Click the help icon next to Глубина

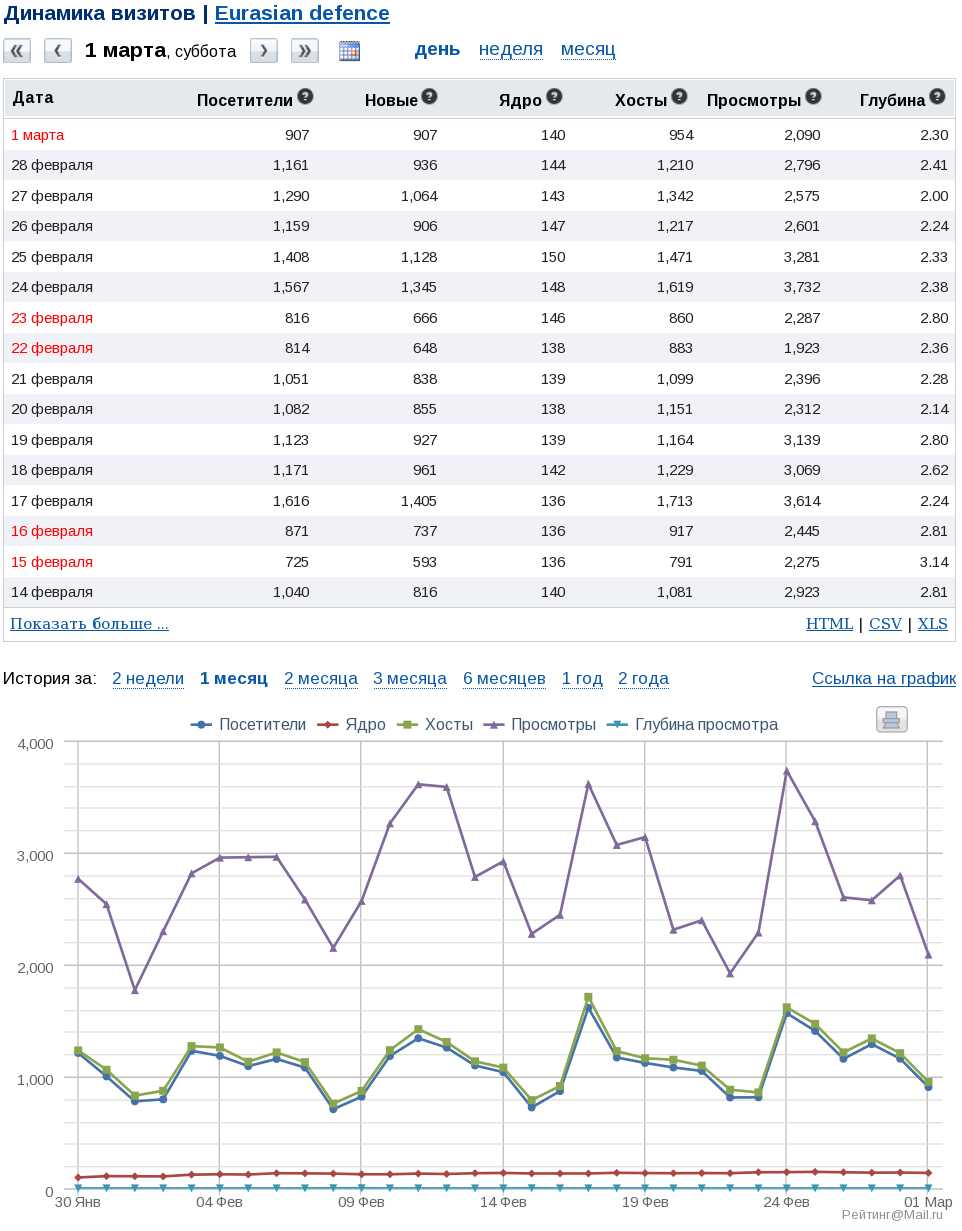pos(937,97)
